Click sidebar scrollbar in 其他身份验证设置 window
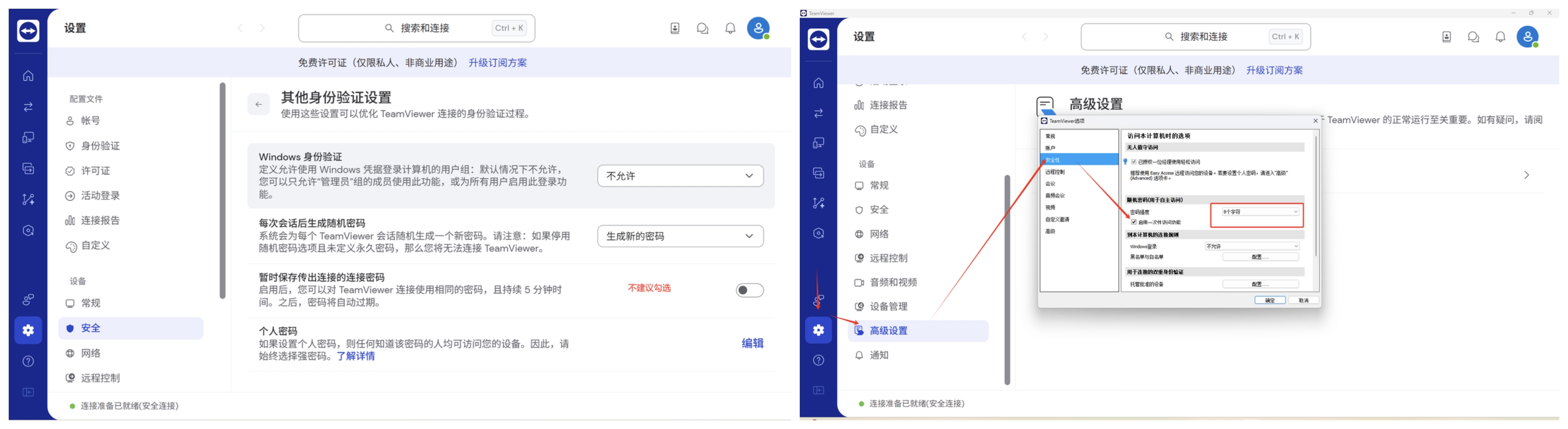 (223, 190)
